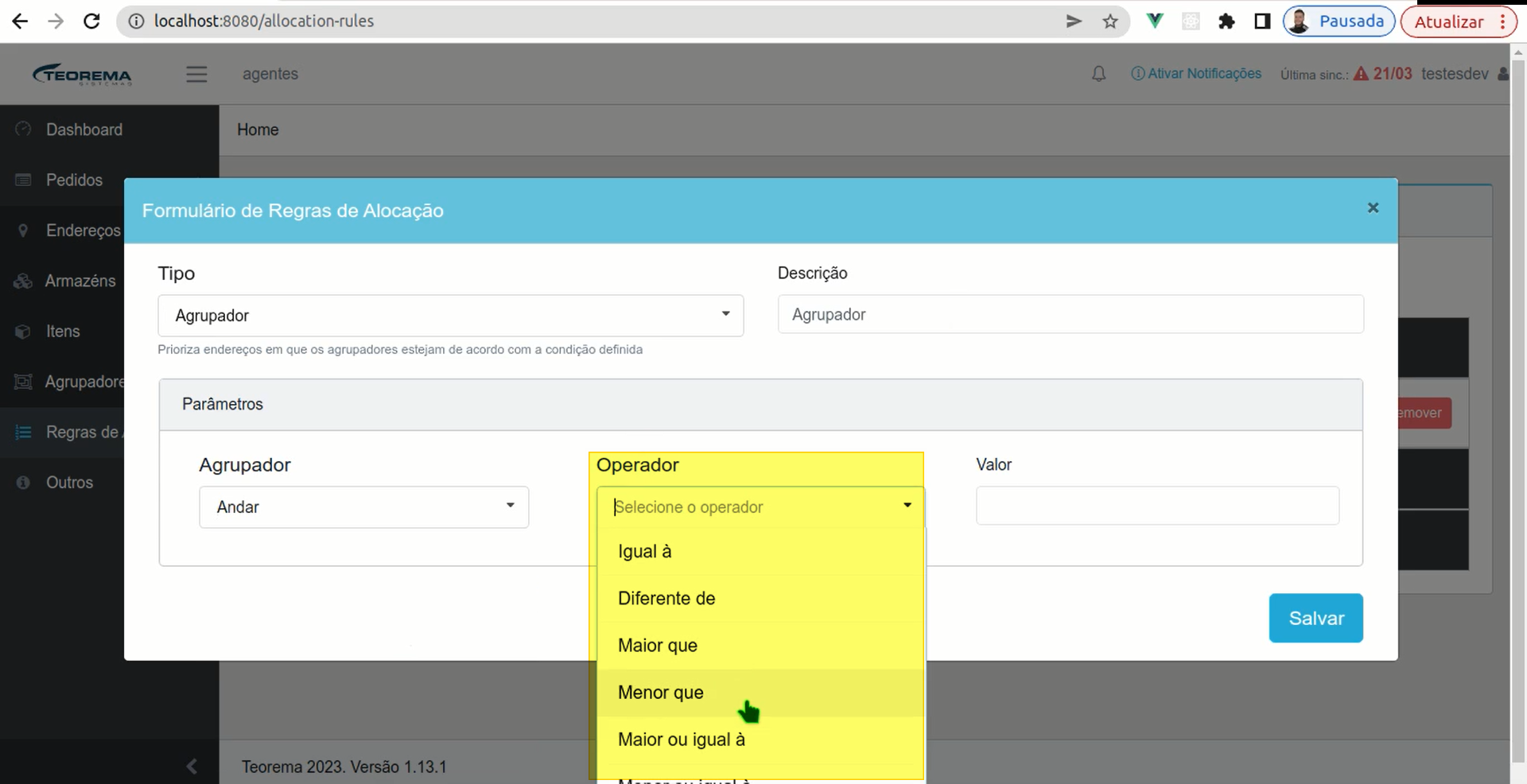Click Ativar Notificações link

point(1196,74)
